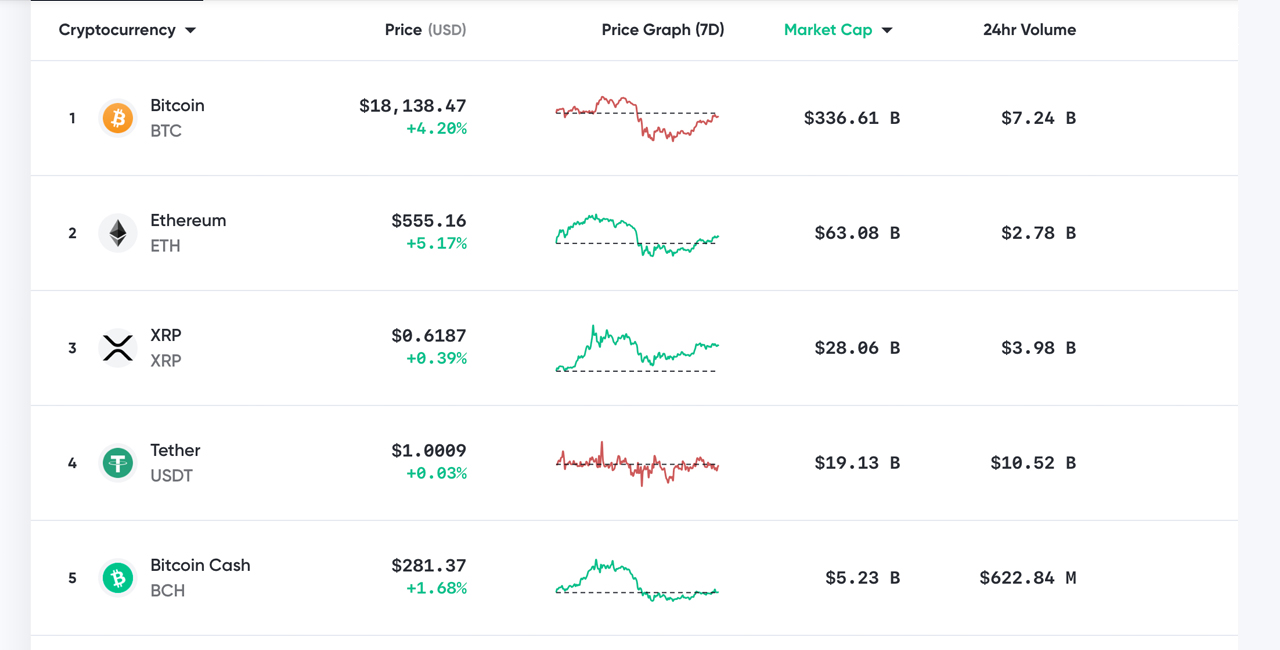Image resolution: width=1280 pixels, height=650 pixels.
Task: Toggle the Market Cap sort arrow
Action: pos(887,30)
